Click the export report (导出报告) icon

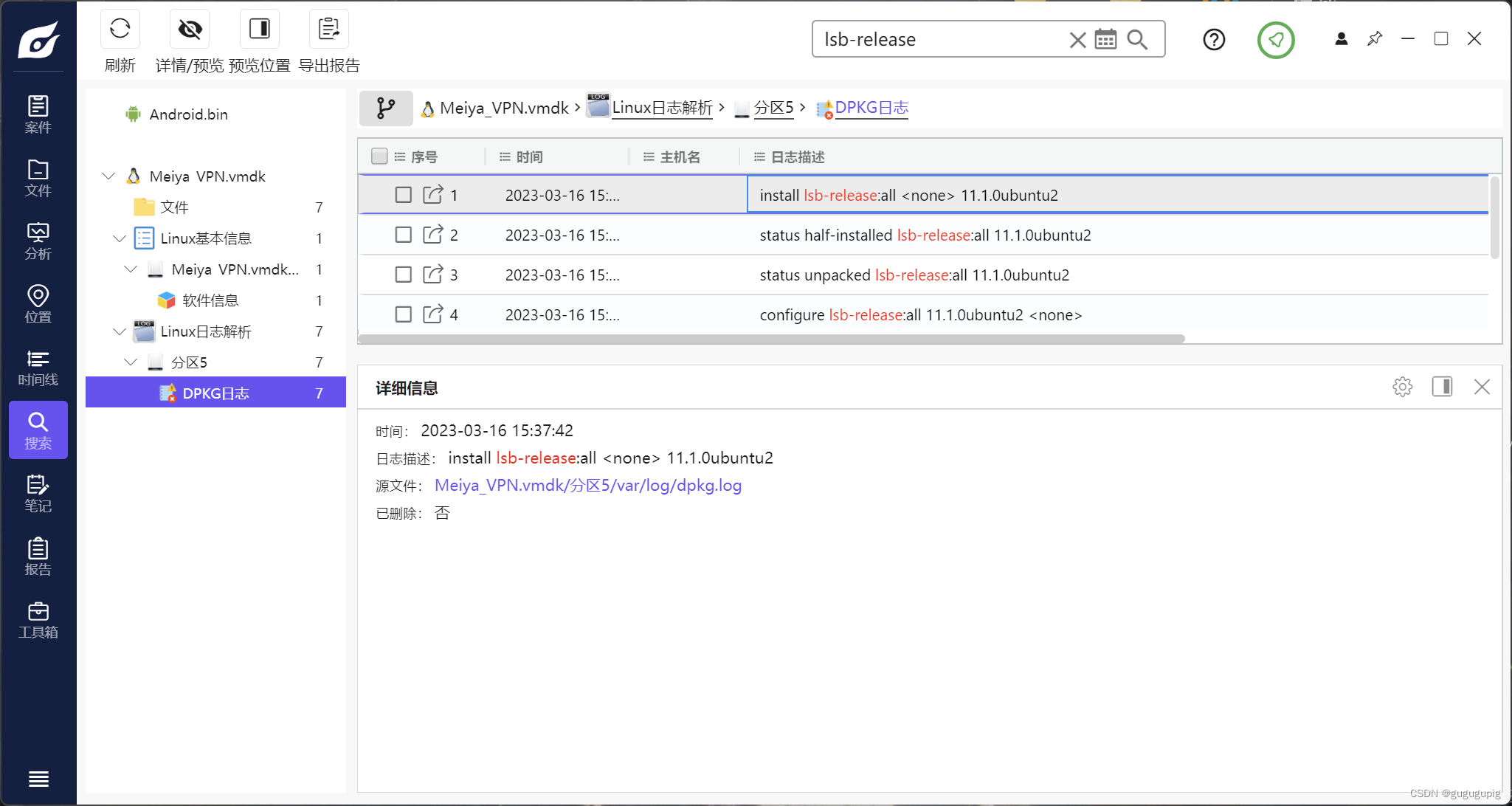coord(328,30)
